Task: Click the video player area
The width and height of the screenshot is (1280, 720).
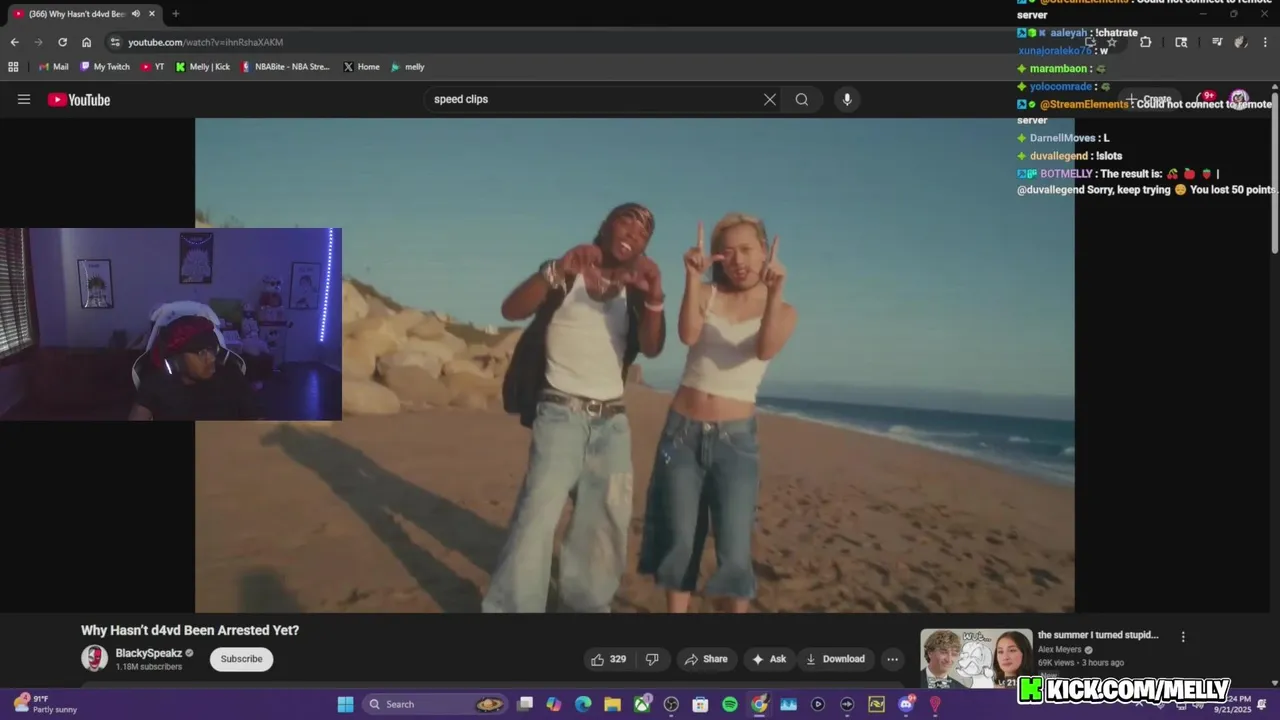Action: coord(635,365)
